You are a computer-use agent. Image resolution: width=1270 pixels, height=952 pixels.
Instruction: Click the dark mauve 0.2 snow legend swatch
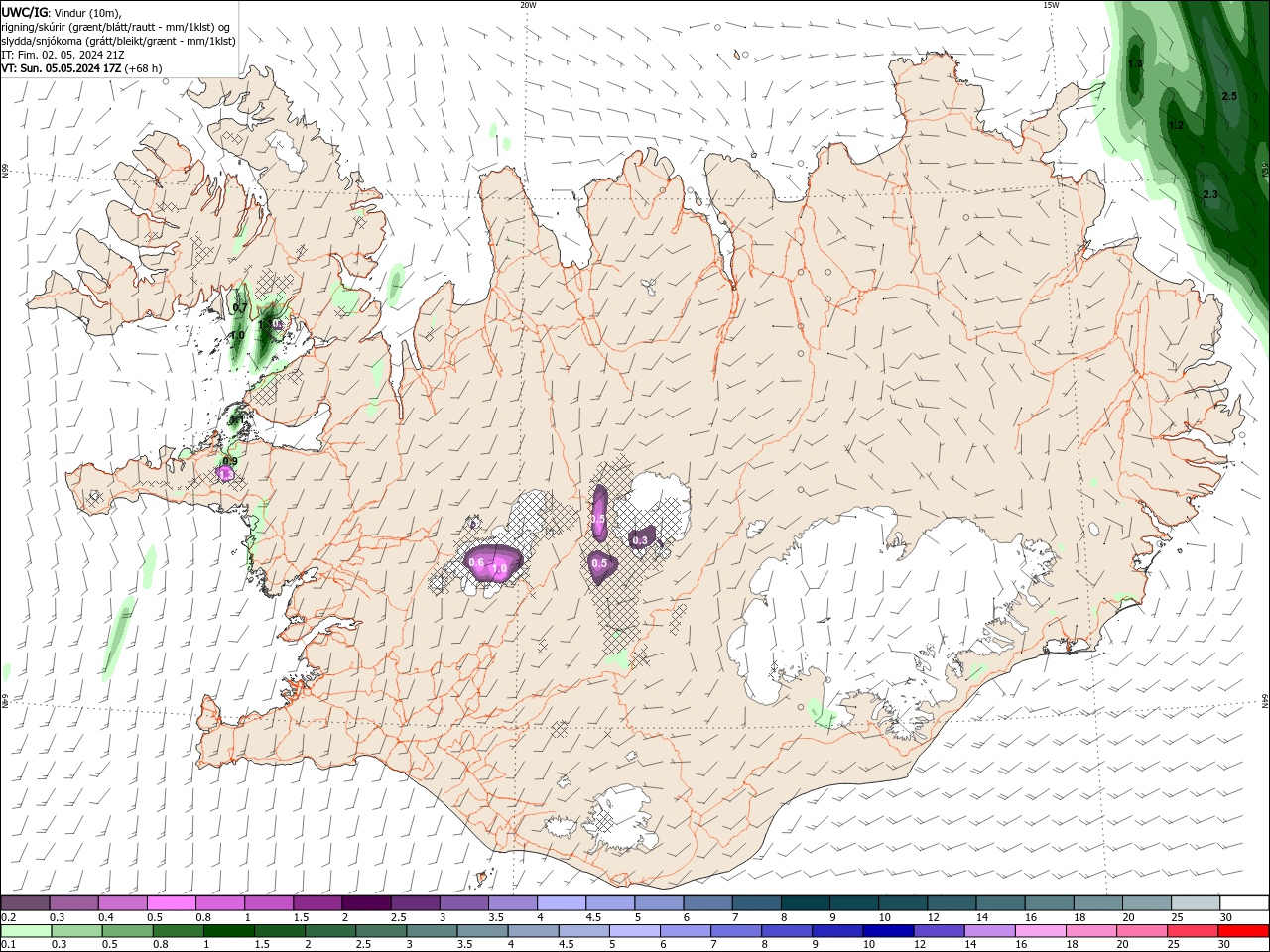pos(25,902)
